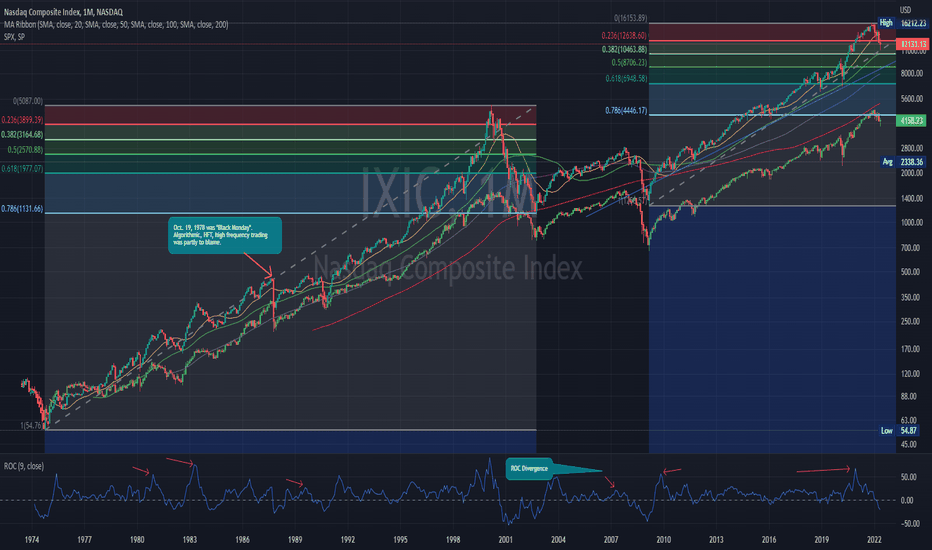932x550 pixels.
Task: Click the ROC (9, close) indicator label
Action: pos(24,466)
